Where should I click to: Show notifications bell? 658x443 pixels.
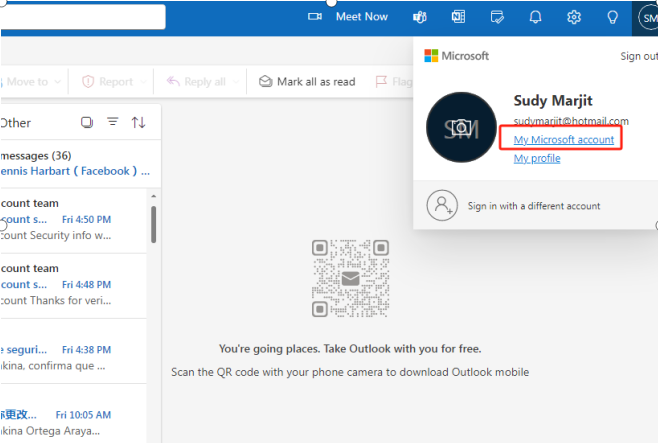(x=535, y=17)
